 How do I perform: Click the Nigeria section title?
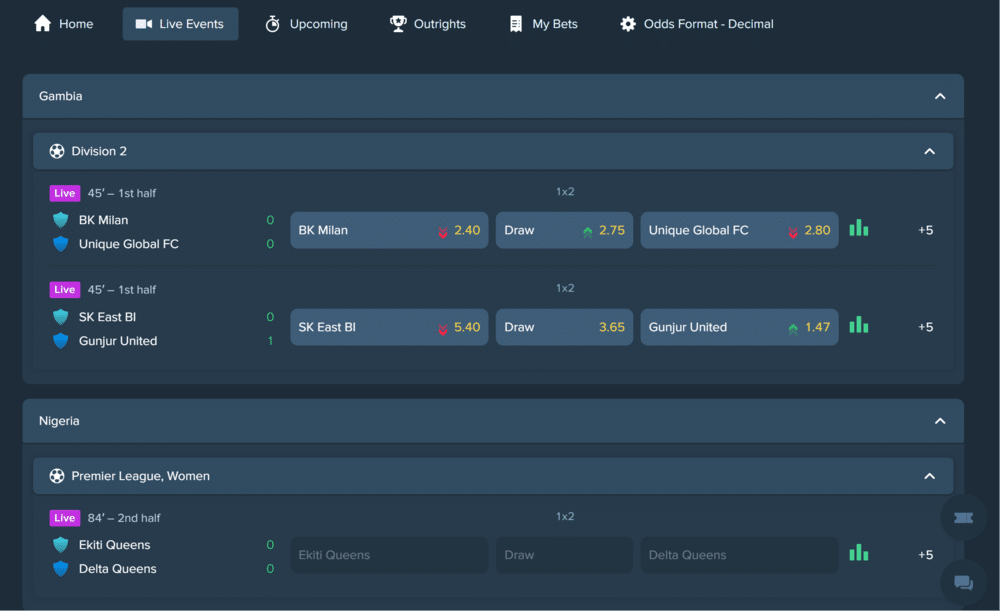59,421
